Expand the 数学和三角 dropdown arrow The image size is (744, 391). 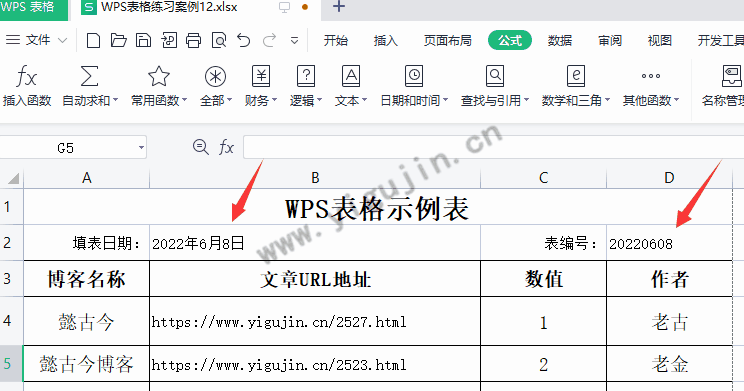tap(607, 100)
